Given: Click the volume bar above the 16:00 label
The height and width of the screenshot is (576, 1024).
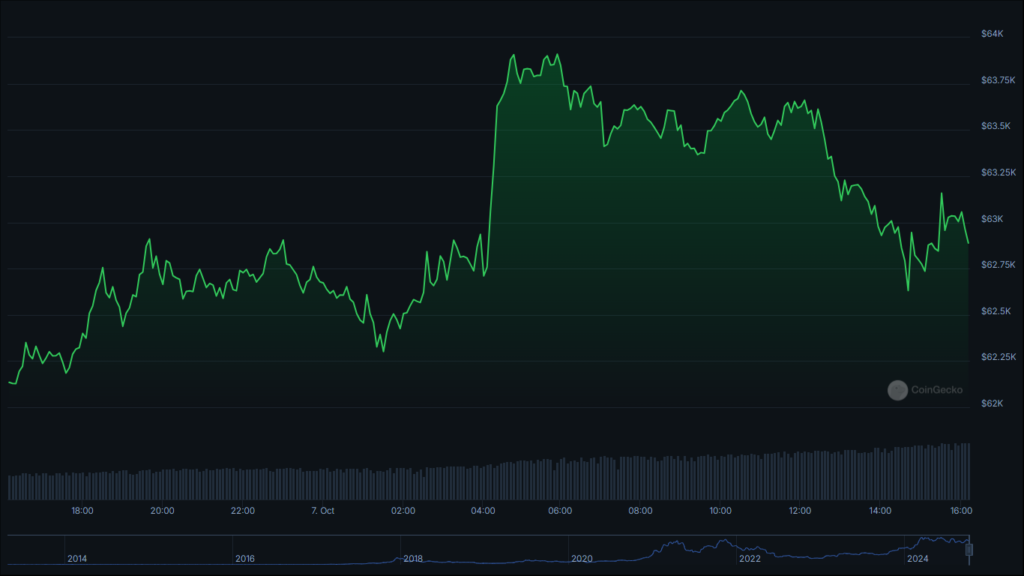Looking at the screenshot, I should pyautogui.click(x=961, y=472).
